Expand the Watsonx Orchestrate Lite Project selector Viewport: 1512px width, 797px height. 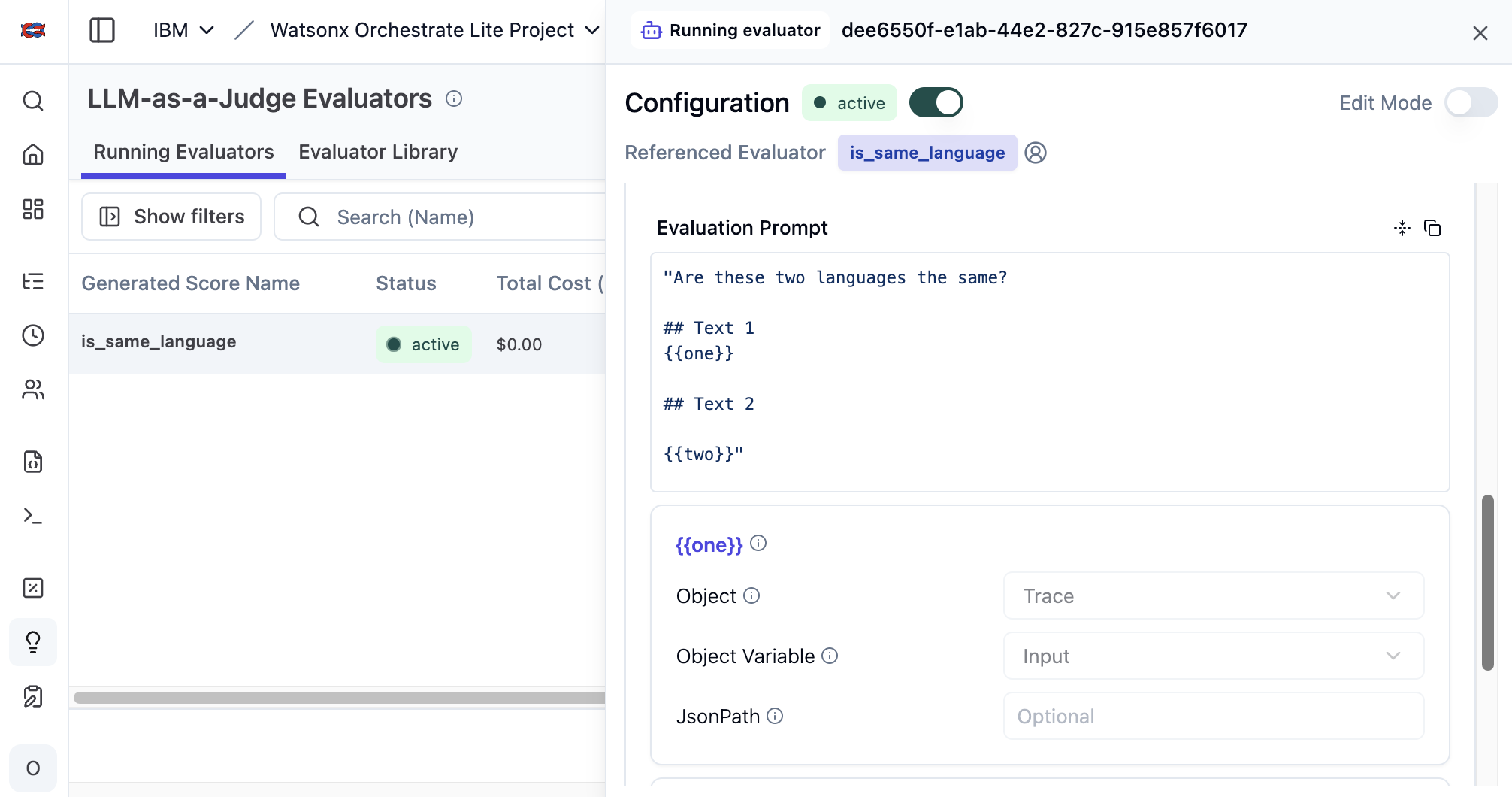(x=434, y=30)
